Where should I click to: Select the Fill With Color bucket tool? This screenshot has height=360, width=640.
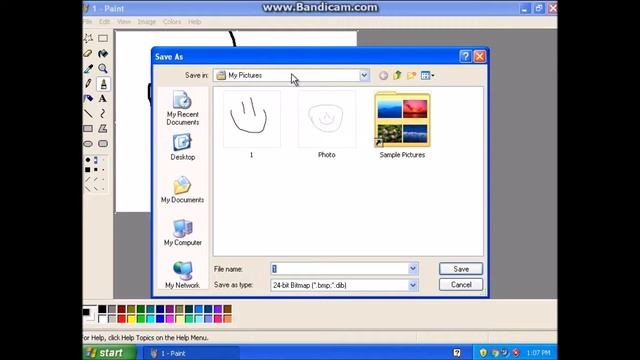point(103,53)
